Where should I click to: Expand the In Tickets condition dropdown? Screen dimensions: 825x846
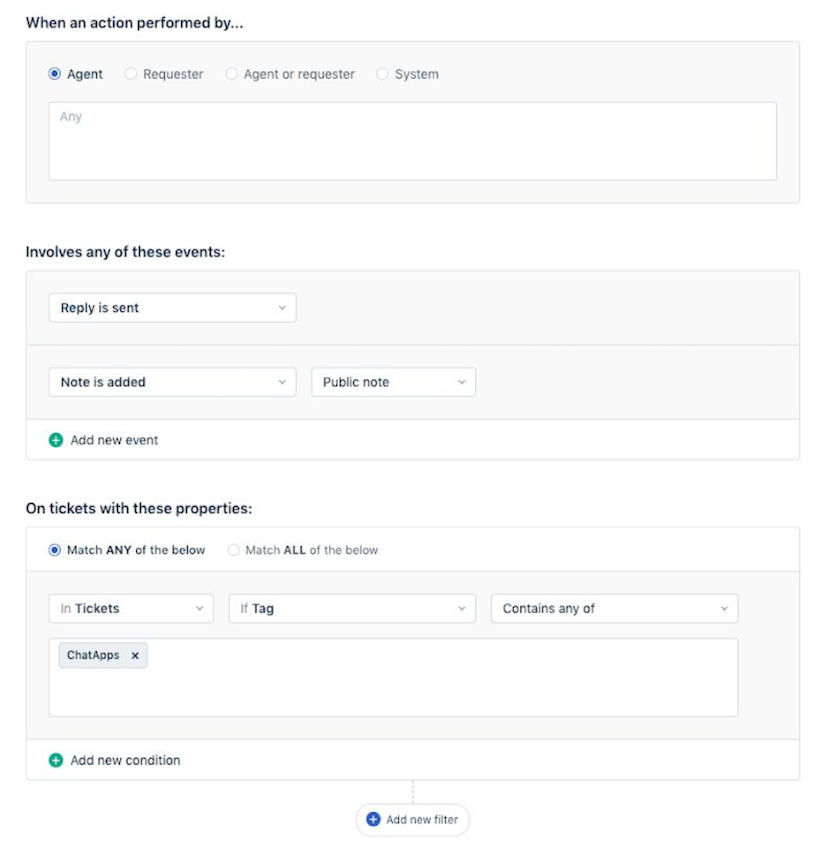(130, 608)
